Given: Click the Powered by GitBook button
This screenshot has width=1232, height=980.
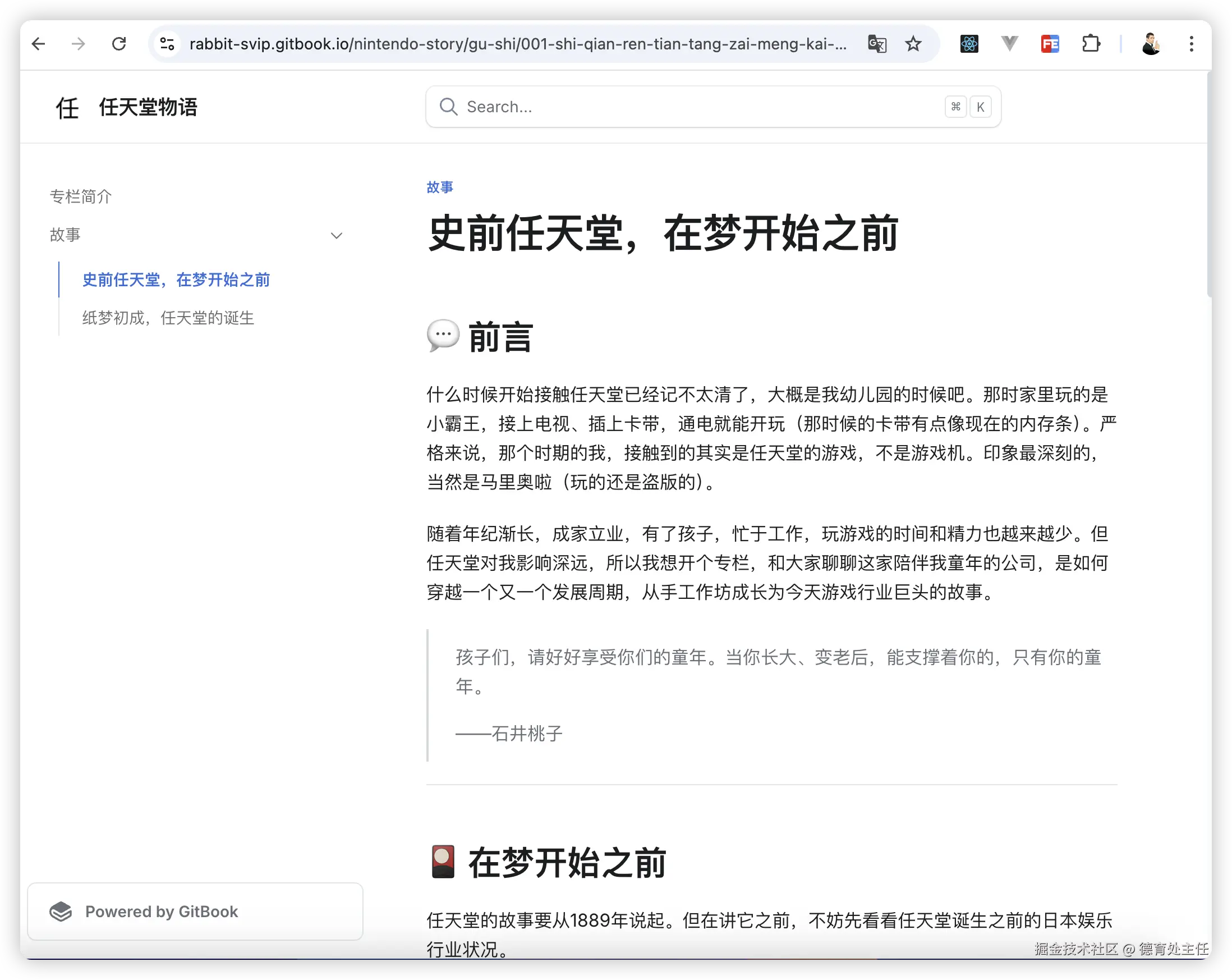Looking at the screenshot, I should click(195, 912).
